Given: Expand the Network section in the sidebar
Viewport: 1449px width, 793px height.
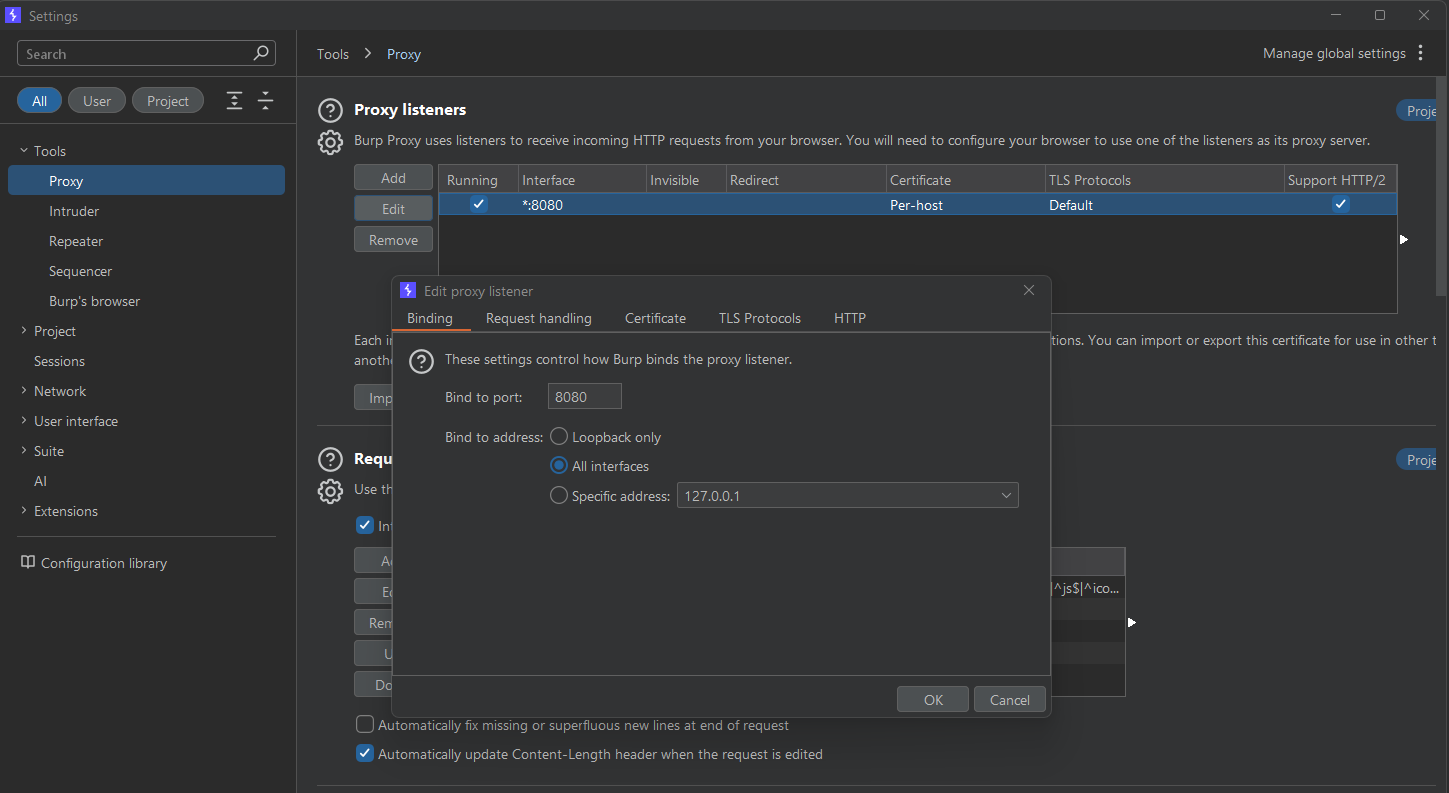Looking at the screenshot, I should pos(25,390).
